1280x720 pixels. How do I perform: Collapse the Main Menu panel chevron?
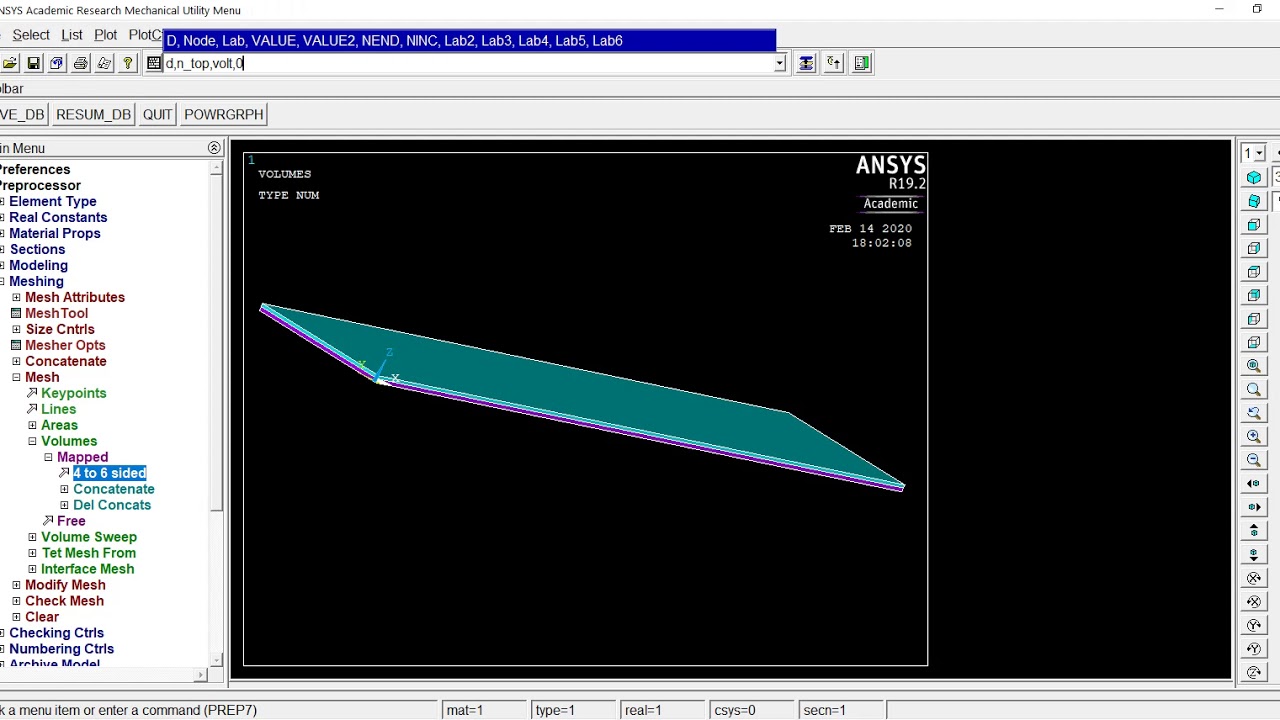coord(214,148)
